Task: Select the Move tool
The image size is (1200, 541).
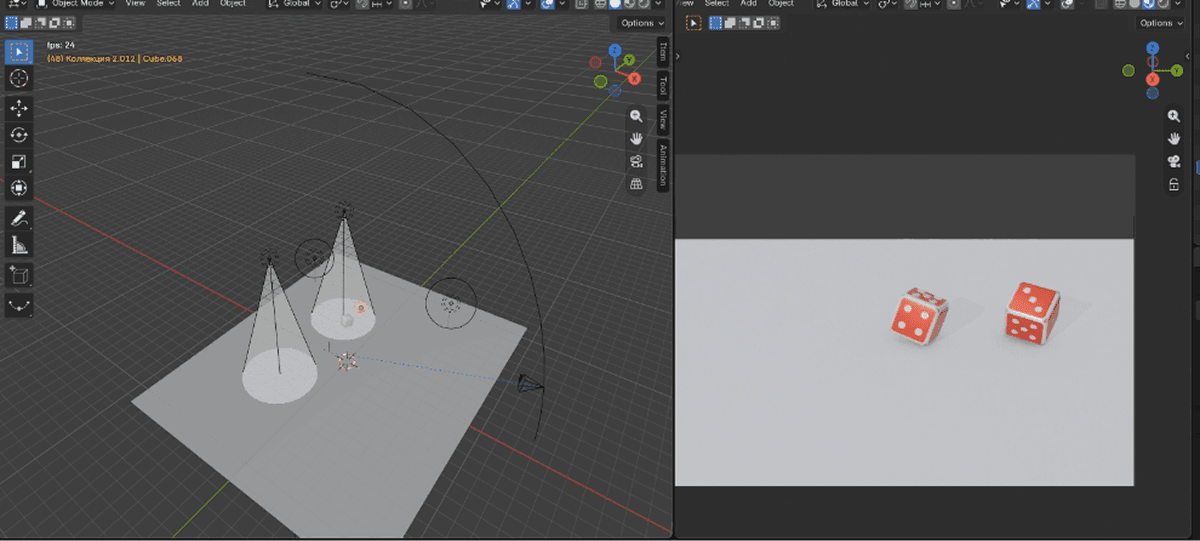Action: point(19,107)
